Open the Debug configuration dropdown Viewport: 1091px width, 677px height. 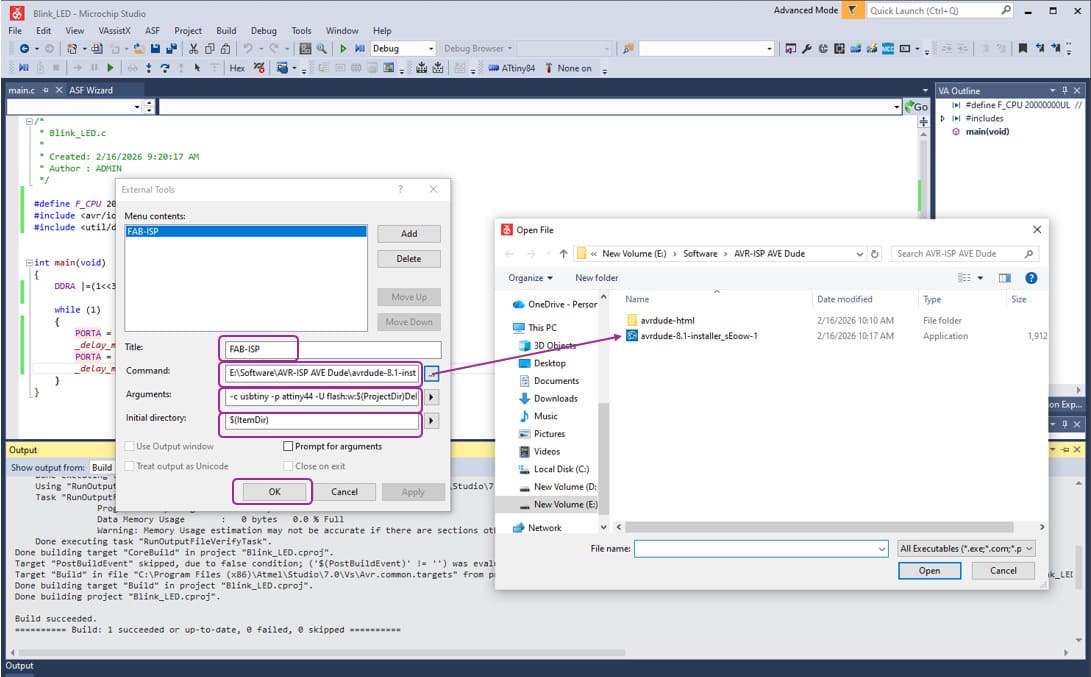click(431, 49)
